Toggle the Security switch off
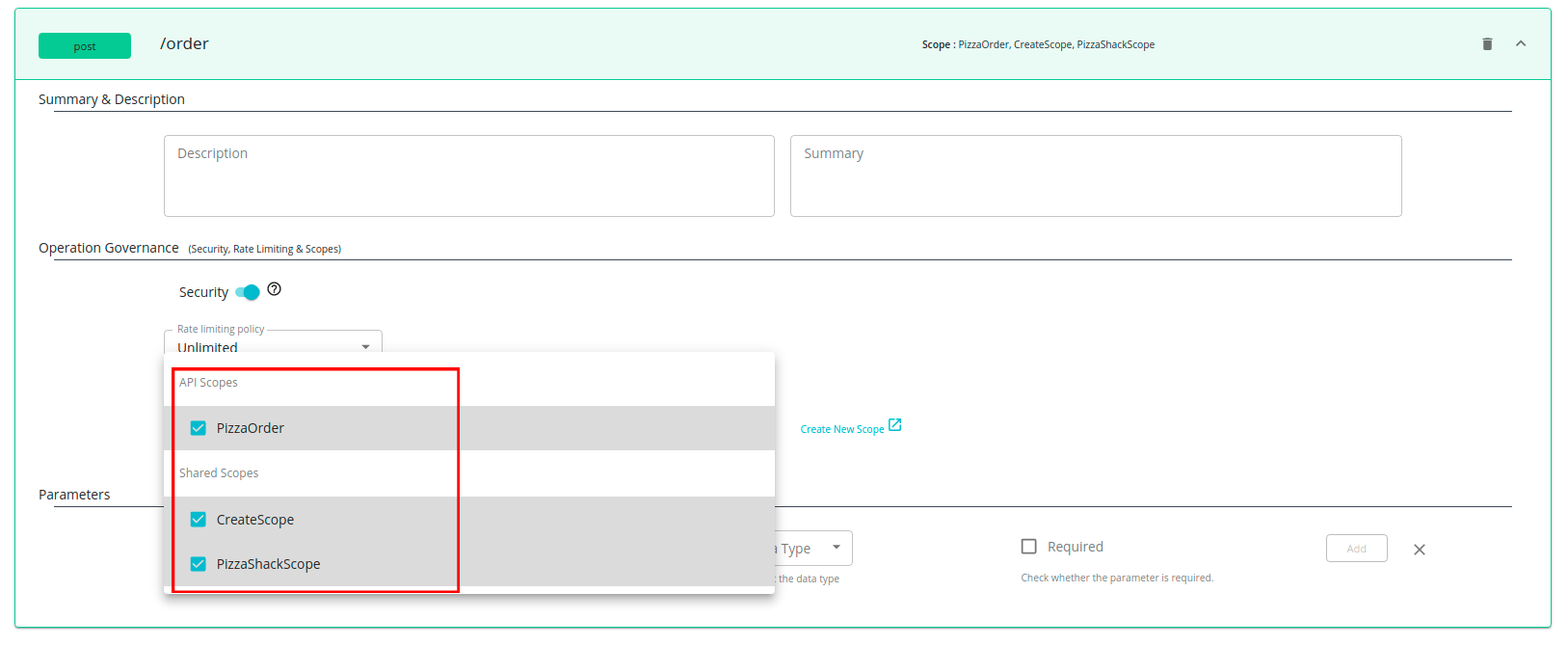Viewport: 1568px width, 646px height. (248, 292)
